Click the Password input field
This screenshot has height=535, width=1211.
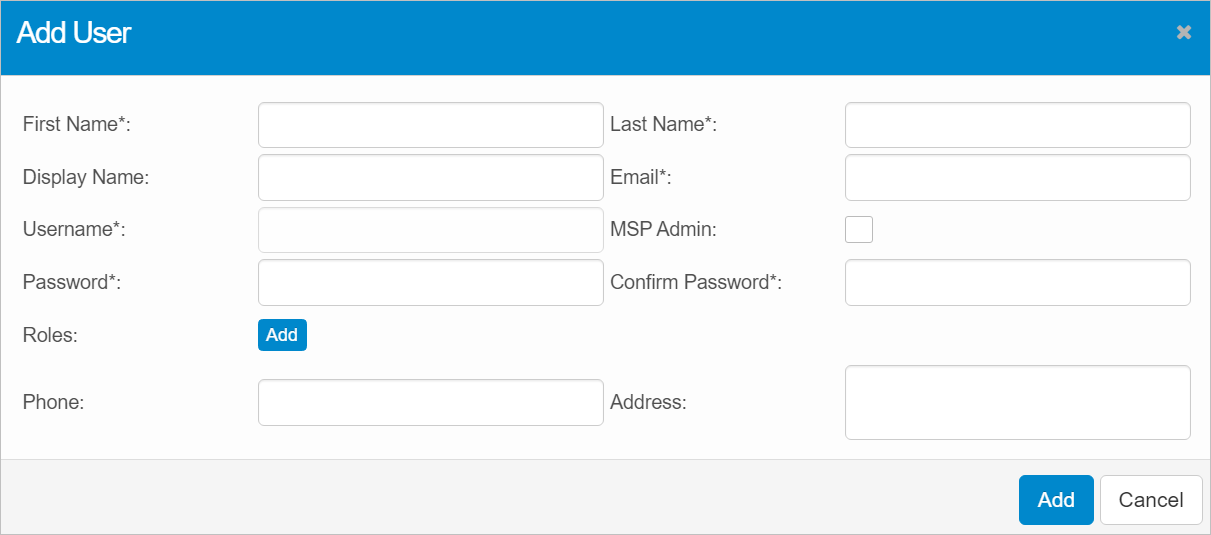pos(430,282)
